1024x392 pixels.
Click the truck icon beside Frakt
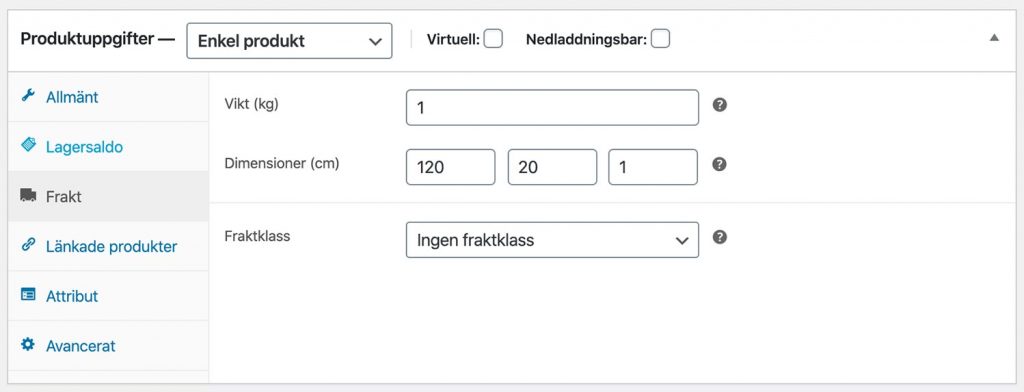coord(28,195)
